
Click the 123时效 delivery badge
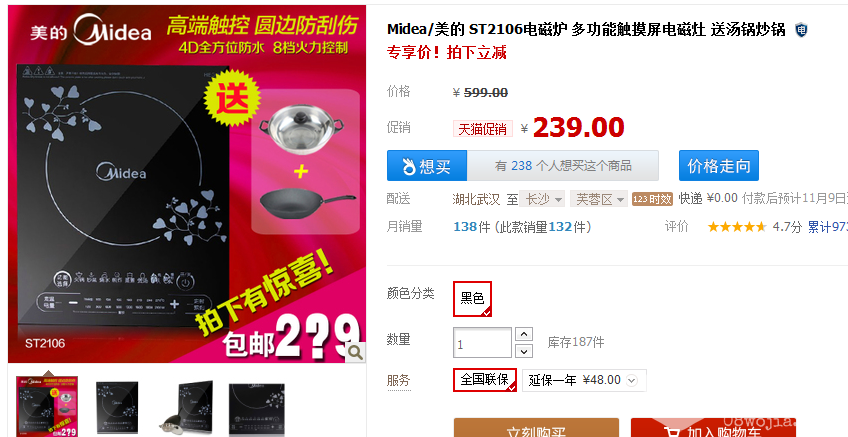coord(652,199)
